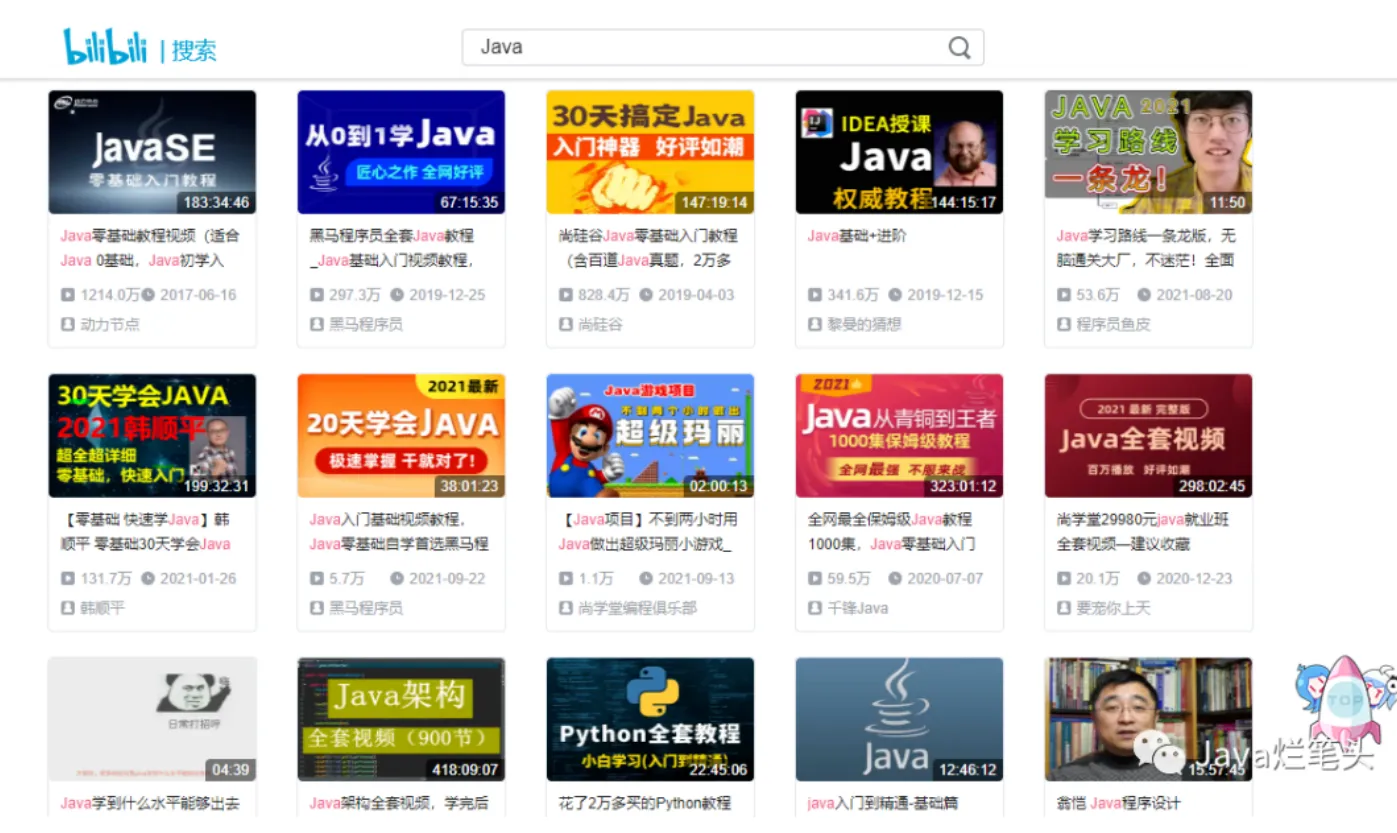1397x833 pixels.
Task: Open the 搜索 link beside logo
Action: click(x=194, y=50)
